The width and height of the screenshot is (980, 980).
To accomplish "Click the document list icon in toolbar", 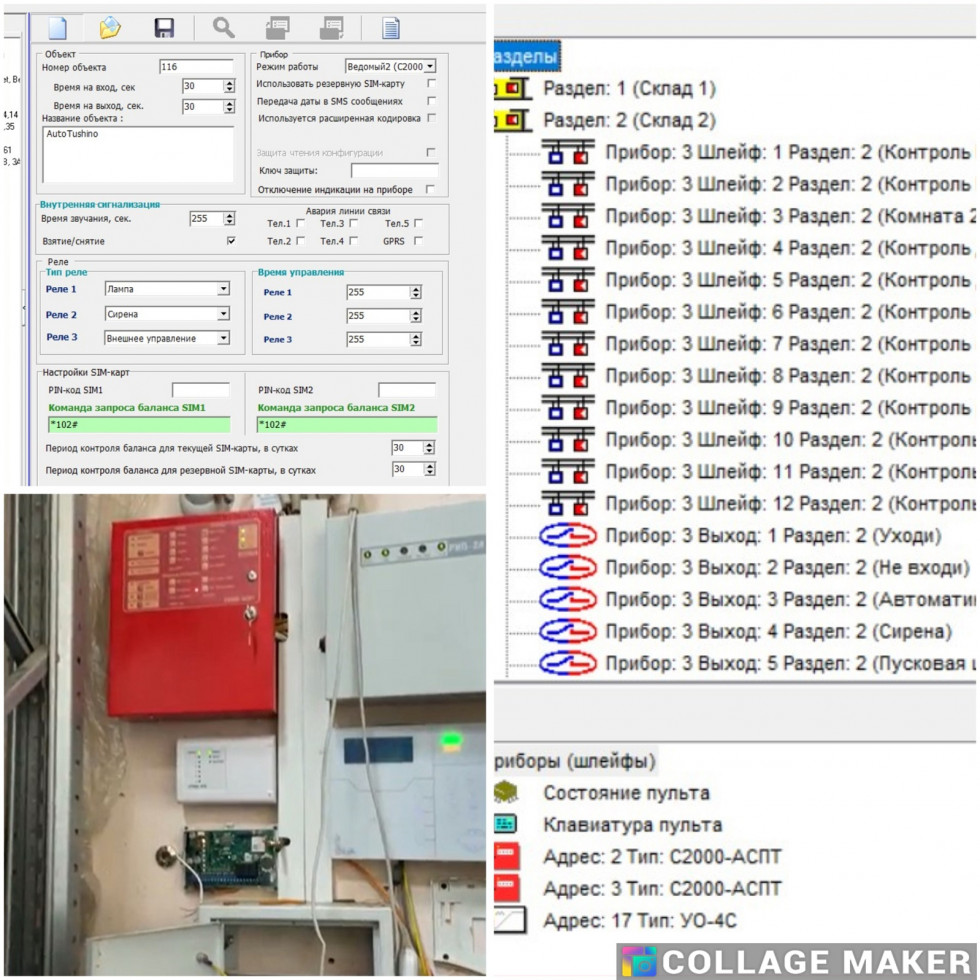I will tap(390, 27).
